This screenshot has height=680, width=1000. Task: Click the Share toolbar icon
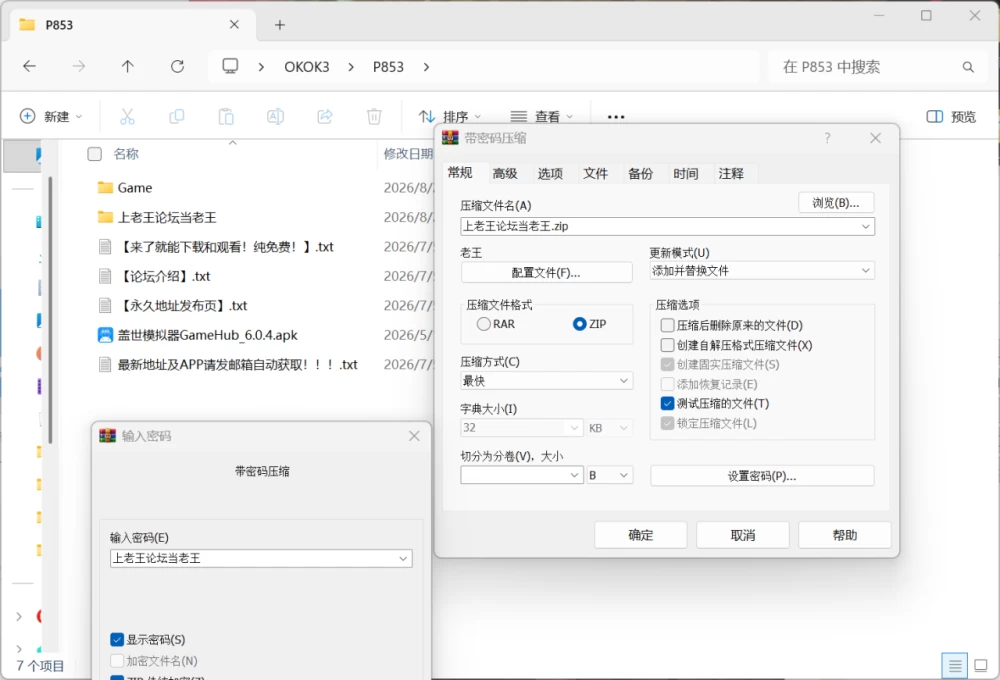pos(325,117)
